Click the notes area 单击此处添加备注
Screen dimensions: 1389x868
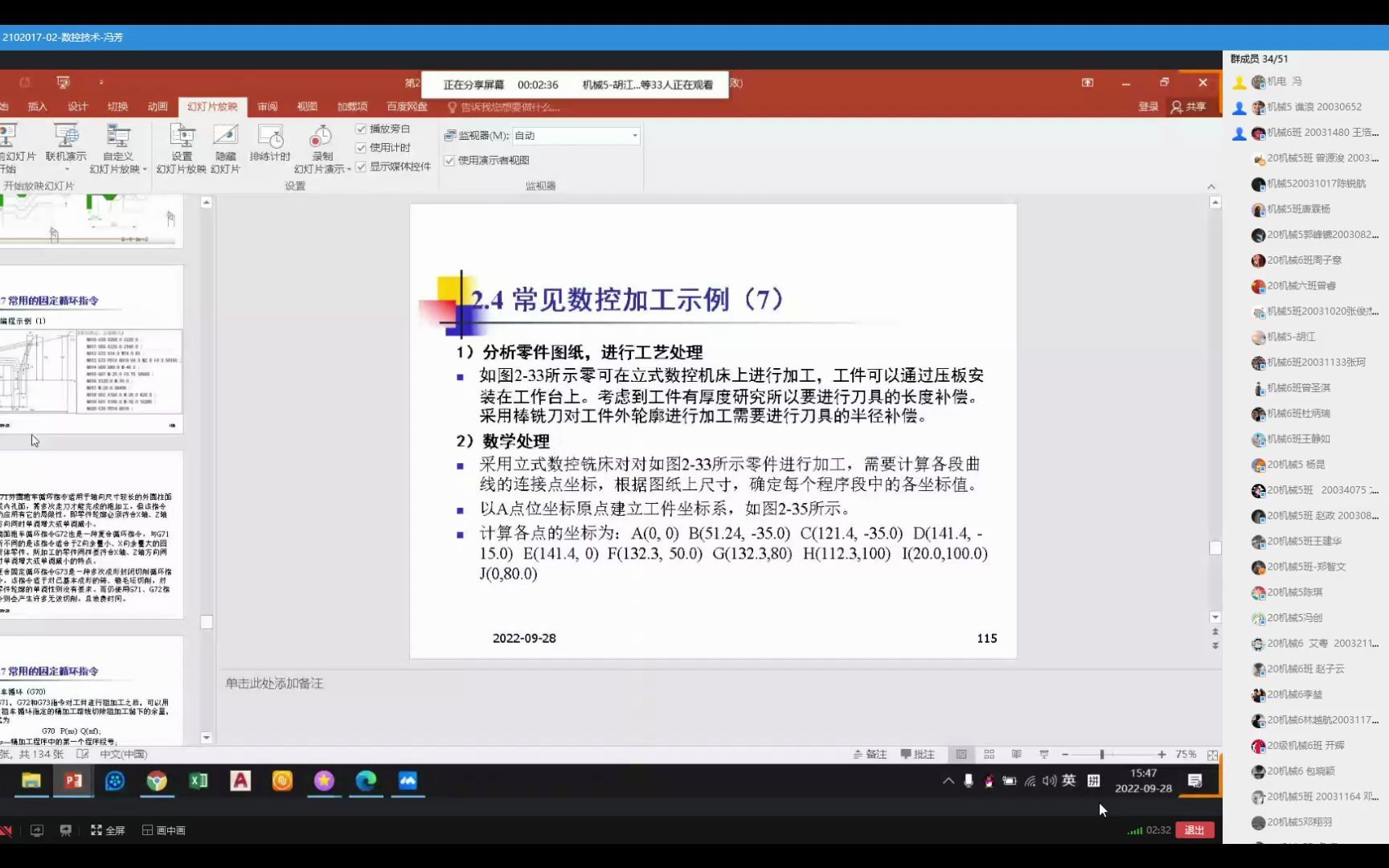pyautogui.click(x=274, y=683)
